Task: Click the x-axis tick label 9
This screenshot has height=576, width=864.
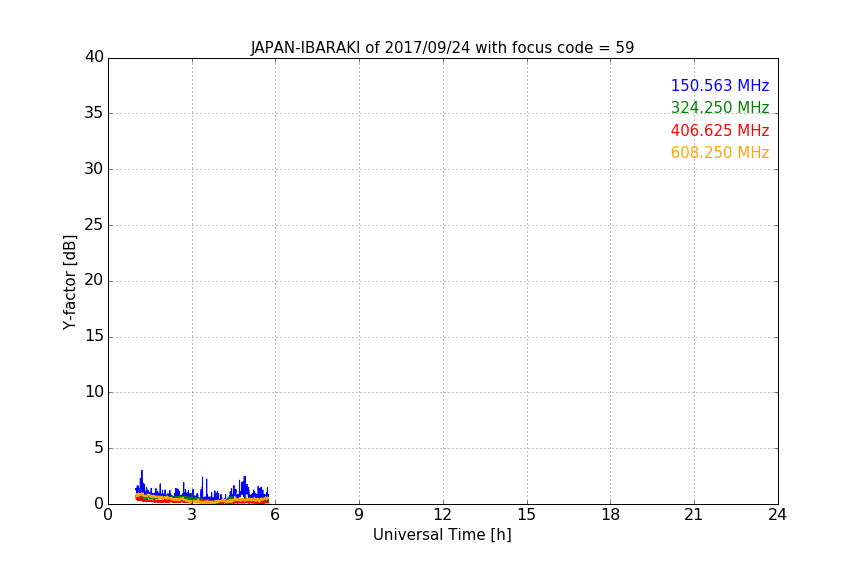Action: click(359, 515)
